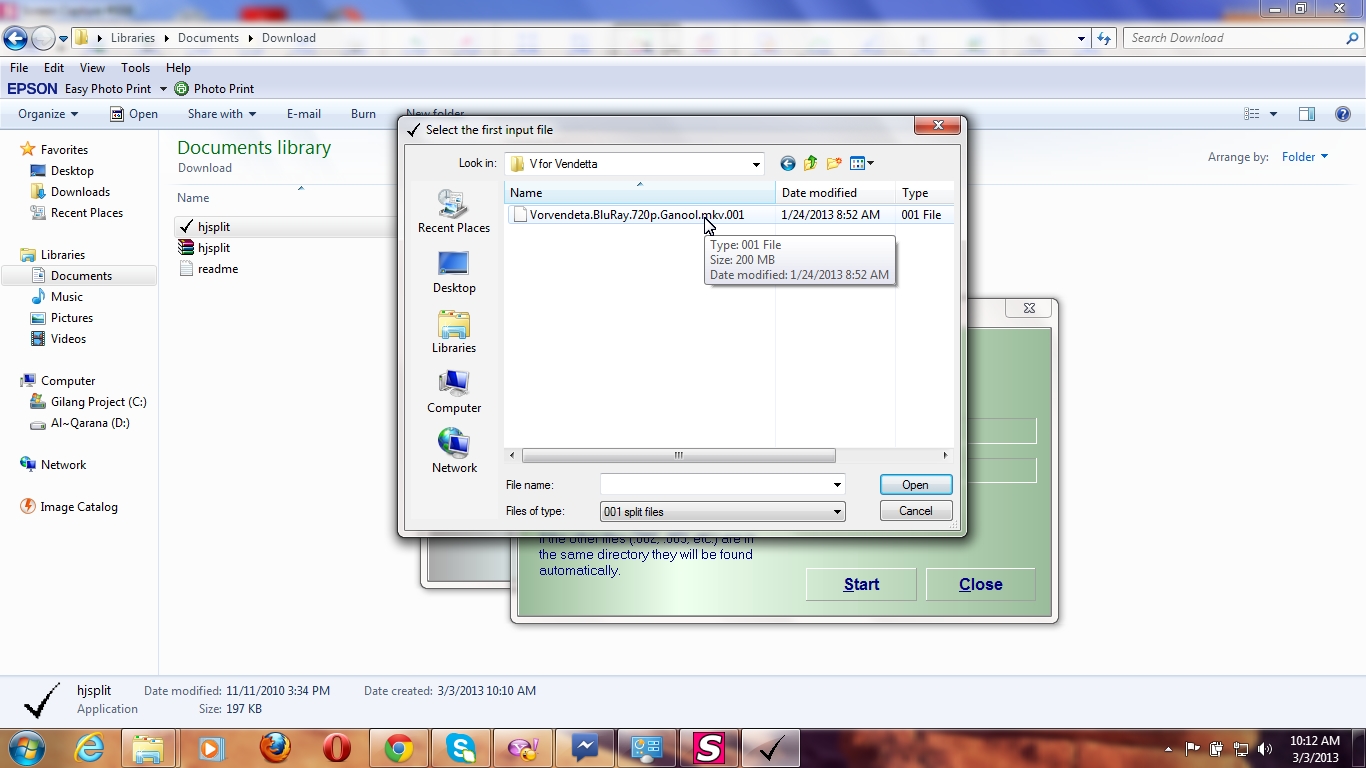The width and height of the screenshot is (1366, 768).
Task: Expand Files of type dropdown
Action: point(837,512)
